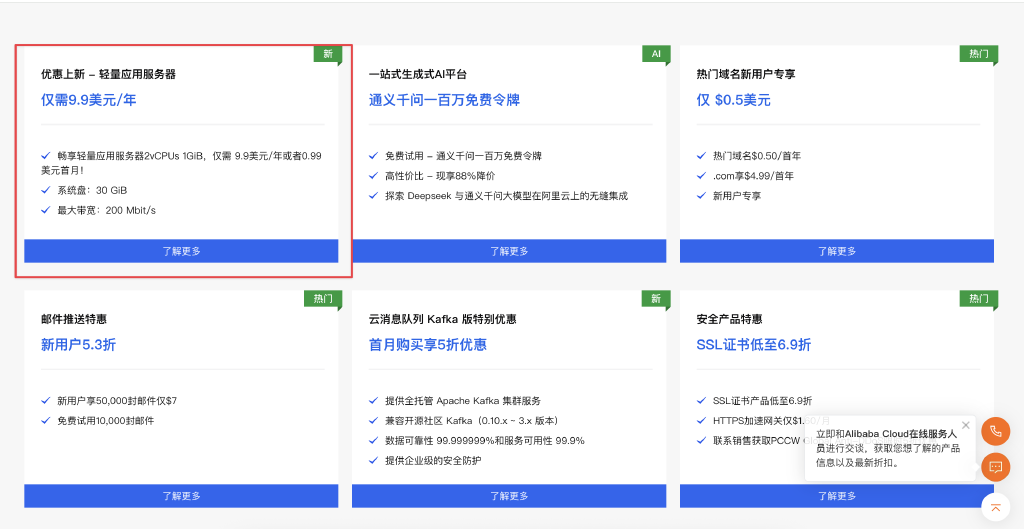Click the 仅需9.9美元/年 headline
The height and width of the screenshot is (529, 1024).
(89, 100)
